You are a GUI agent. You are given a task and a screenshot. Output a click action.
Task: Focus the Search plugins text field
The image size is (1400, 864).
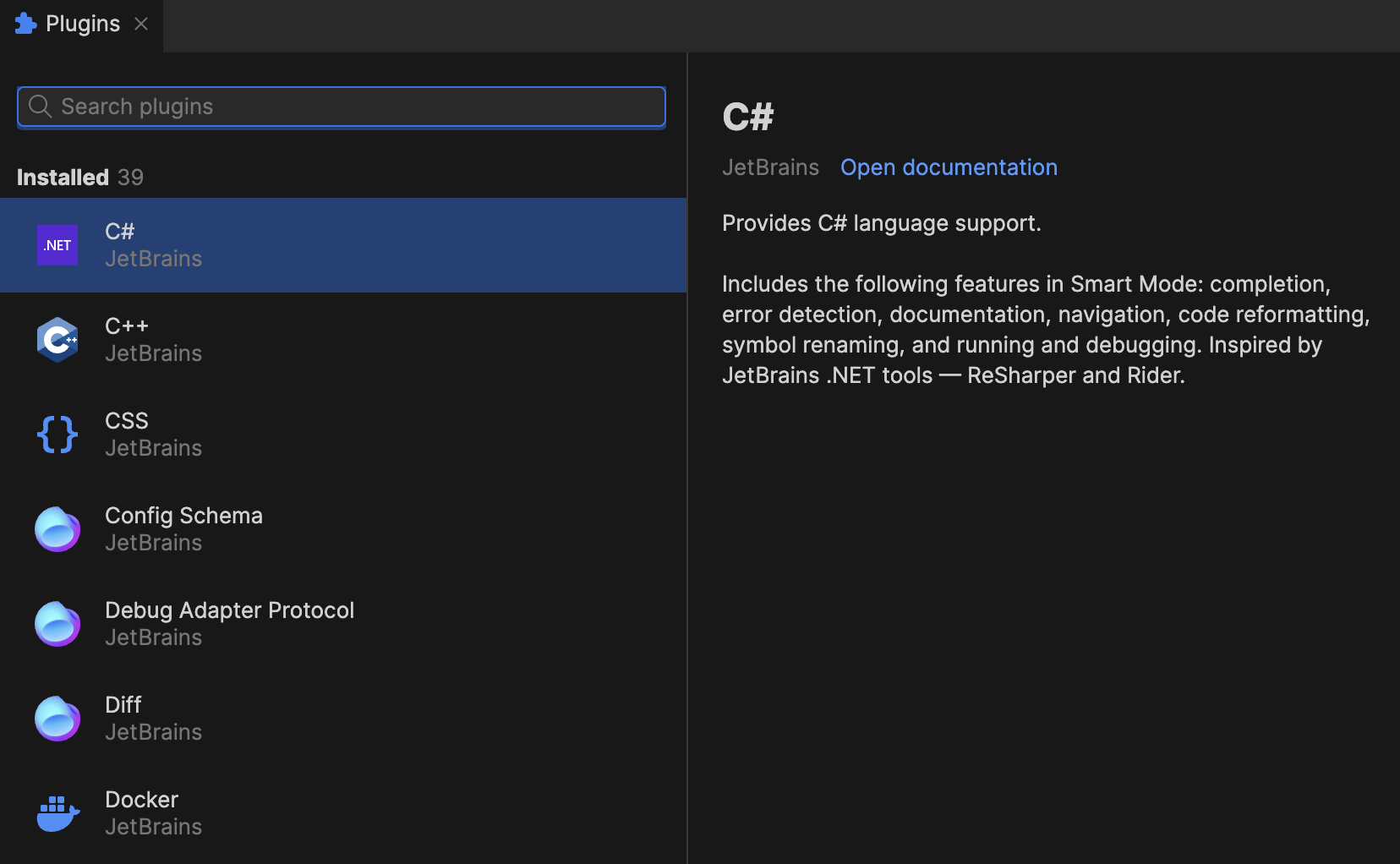tap(355, 107)
